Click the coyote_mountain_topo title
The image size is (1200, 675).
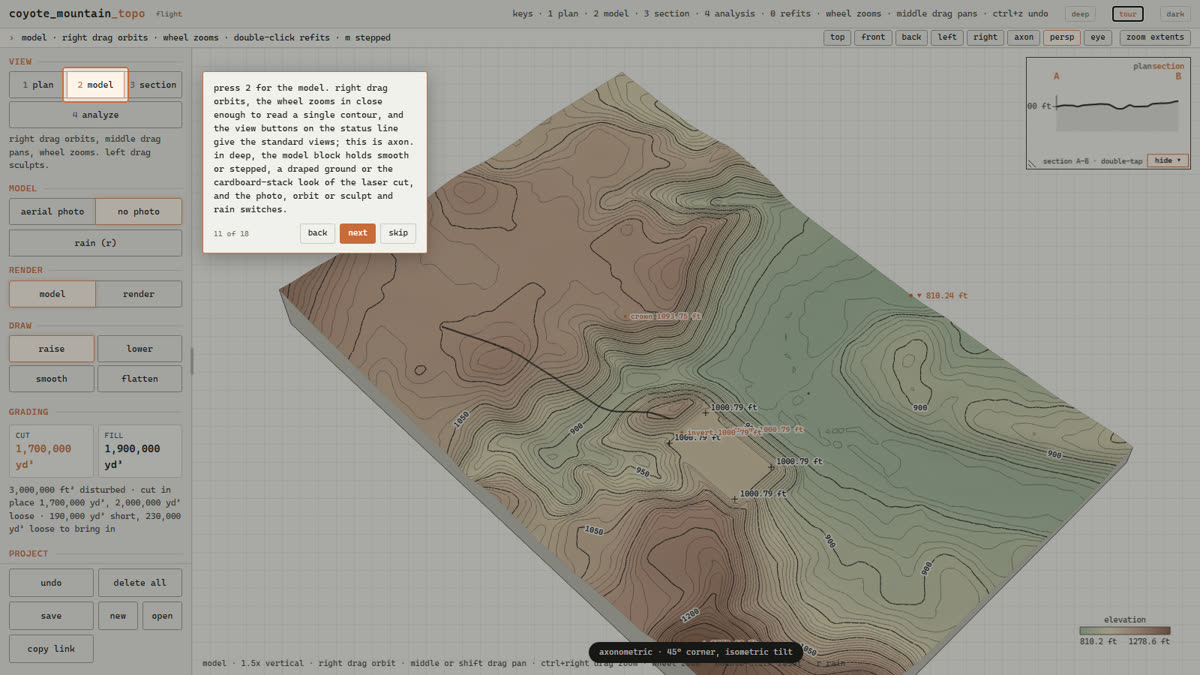click(x=76, y=14)
